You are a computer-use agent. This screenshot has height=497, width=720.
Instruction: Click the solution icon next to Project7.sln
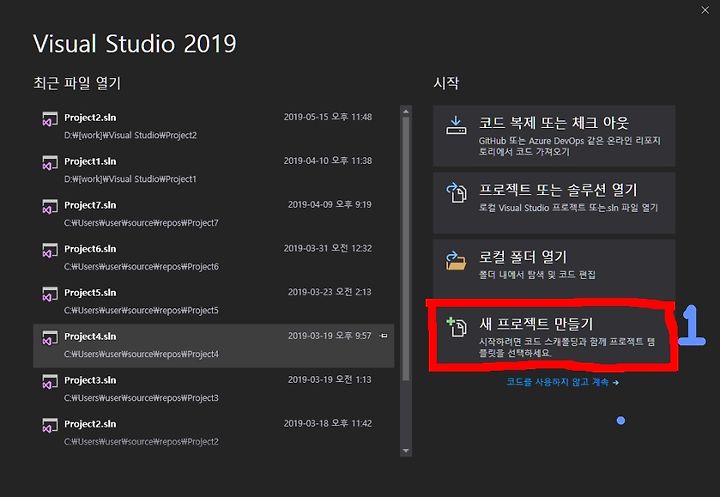(50, 206)
